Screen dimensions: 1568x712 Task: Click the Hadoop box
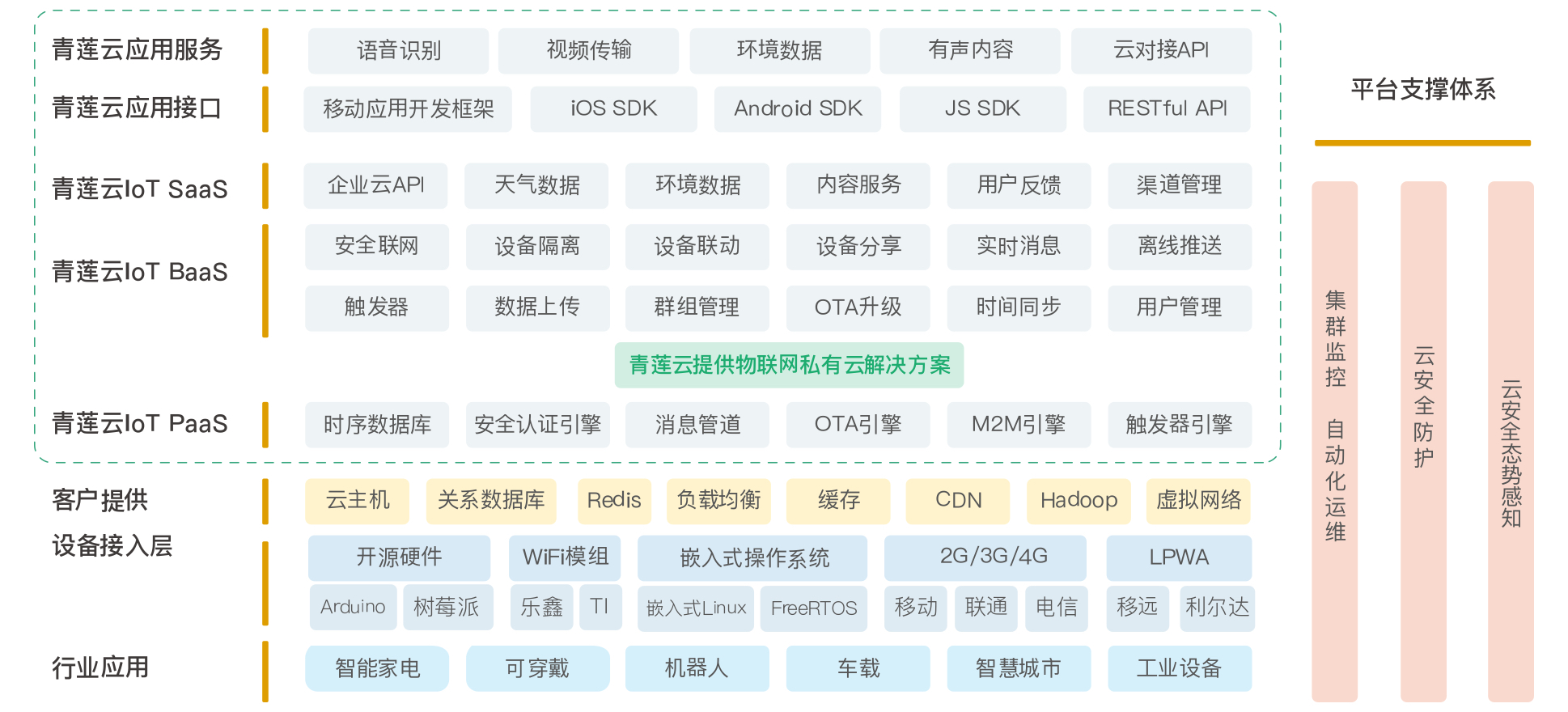click(1079, 501)
